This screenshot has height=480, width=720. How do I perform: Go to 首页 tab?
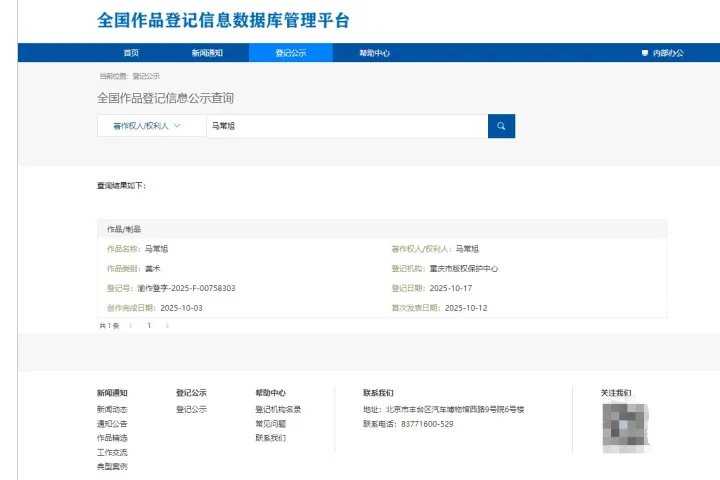pos(131,53)
